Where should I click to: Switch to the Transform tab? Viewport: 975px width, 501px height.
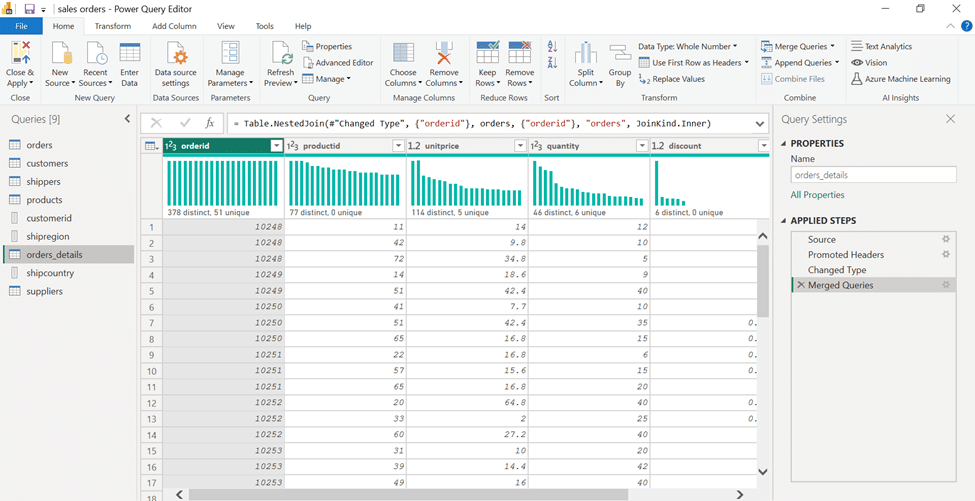[113, 26]
